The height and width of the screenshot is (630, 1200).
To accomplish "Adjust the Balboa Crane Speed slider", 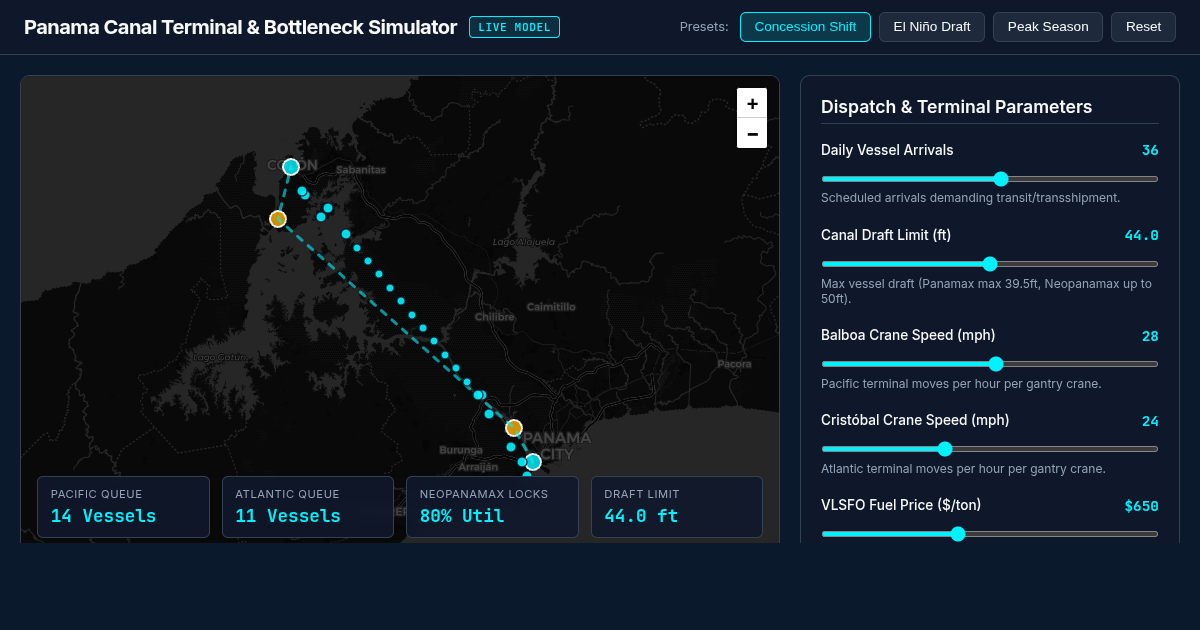I will pyautogui.click(x=990, y=364).
